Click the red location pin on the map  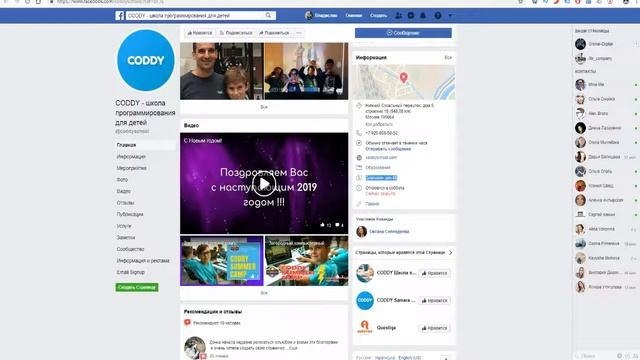coord(404,77)
